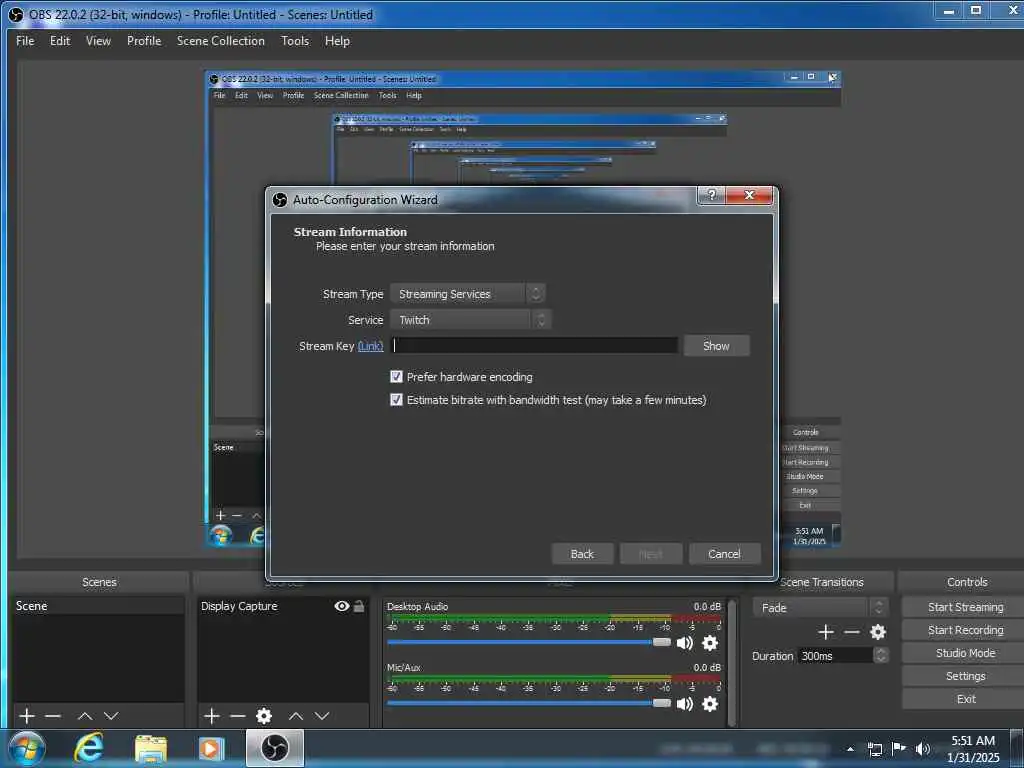Open source properties gear icon
This screenshot has width=1024, height=768.
click(264, 716)
